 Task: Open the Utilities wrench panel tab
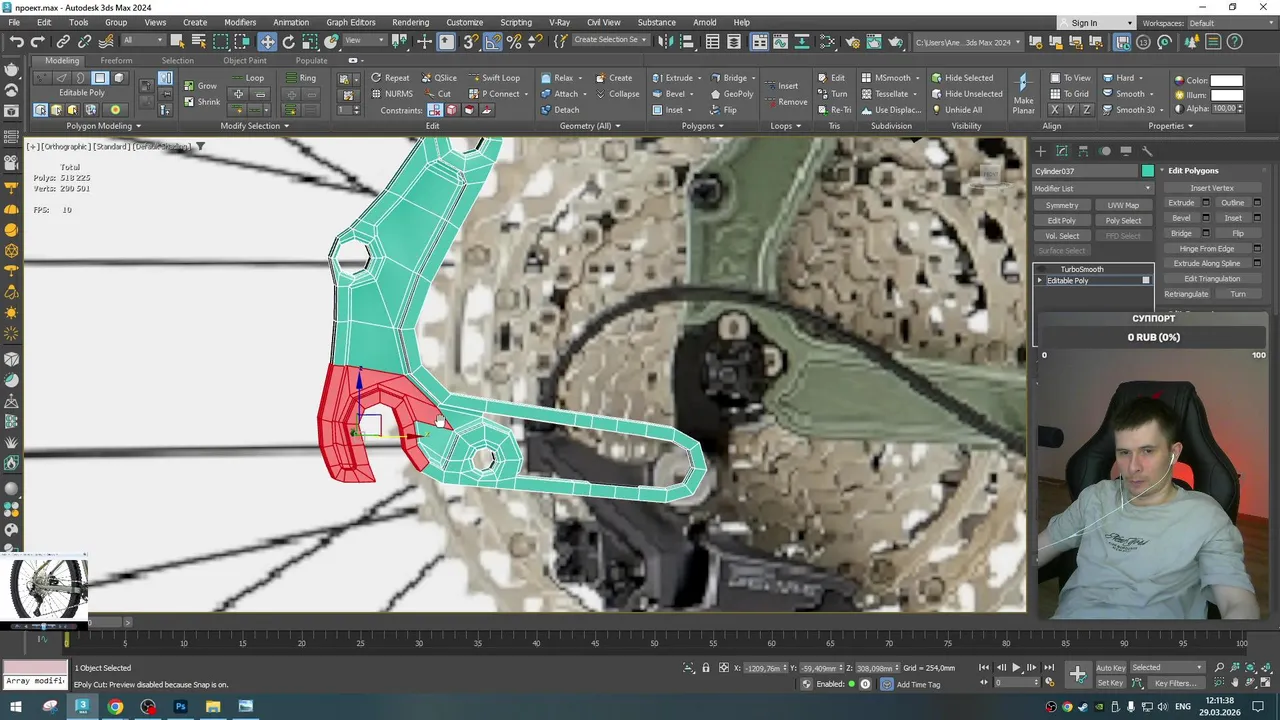point(1147,151)
